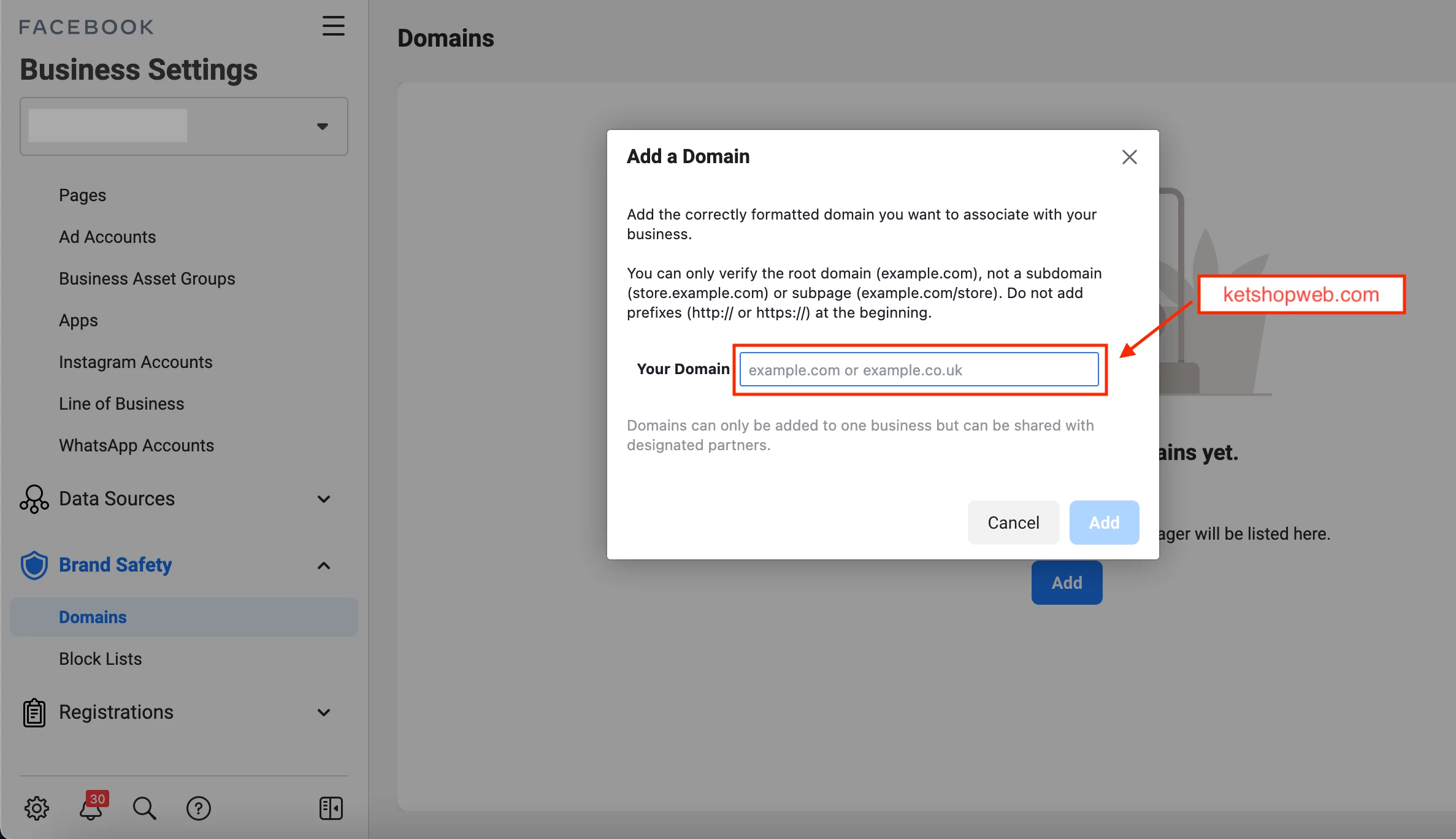The height and width of the screenshot is (839, 1456).
Task: Open Instagram Accounts
Action: click(136, 362)
